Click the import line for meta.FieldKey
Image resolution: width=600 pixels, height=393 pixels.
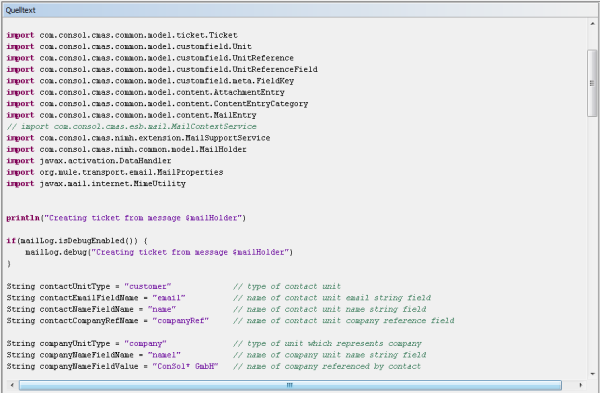[150, 81]
